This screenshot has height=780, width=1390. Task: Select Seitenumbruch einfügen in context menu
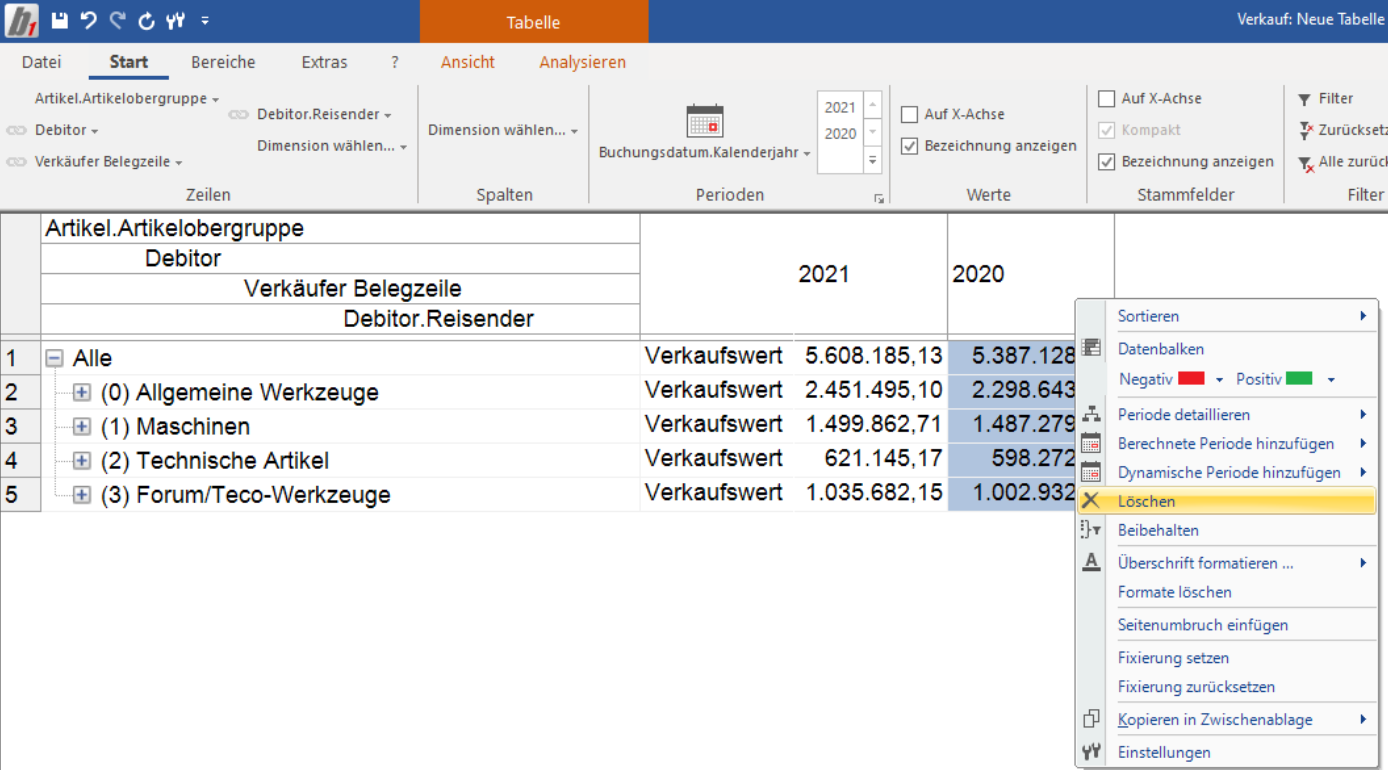point(1226,625)
